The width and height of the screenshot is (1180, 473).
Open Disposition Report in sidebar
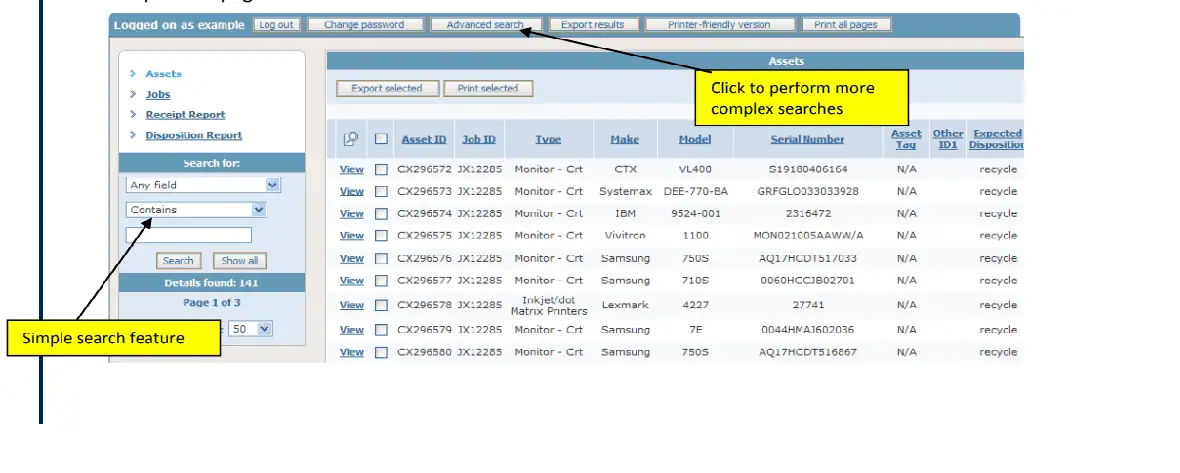point(193,135)
